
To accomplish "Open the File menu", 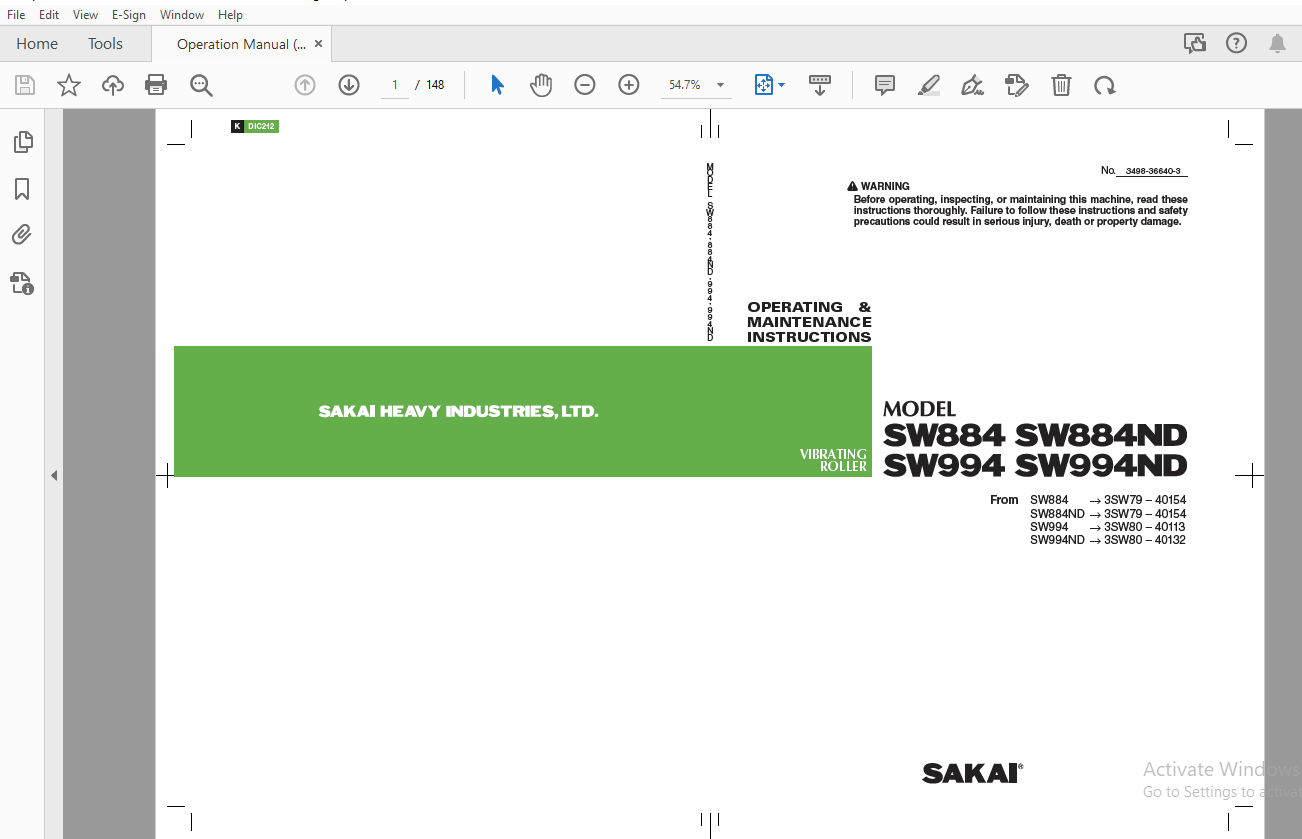I will (16, 15).
